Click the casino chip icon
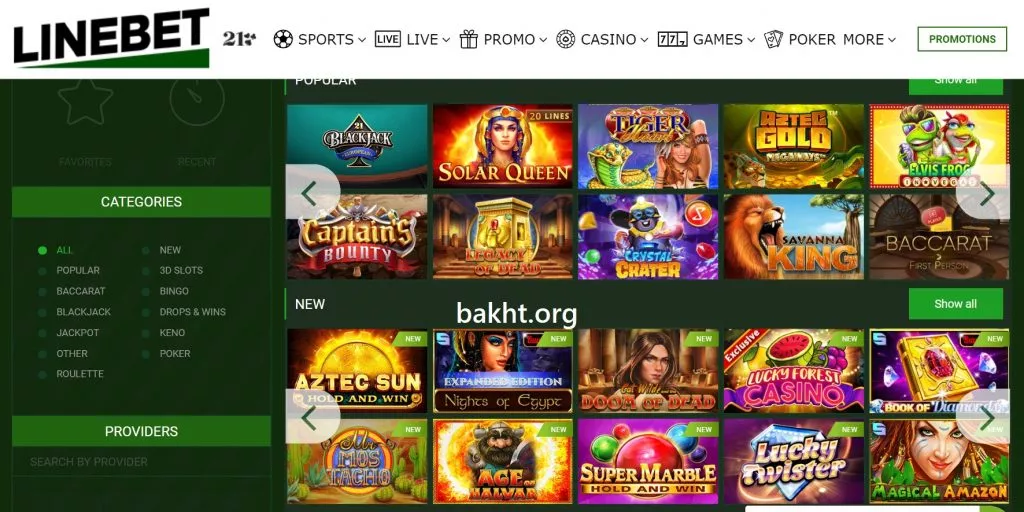1024x512 pixels. 566,39
